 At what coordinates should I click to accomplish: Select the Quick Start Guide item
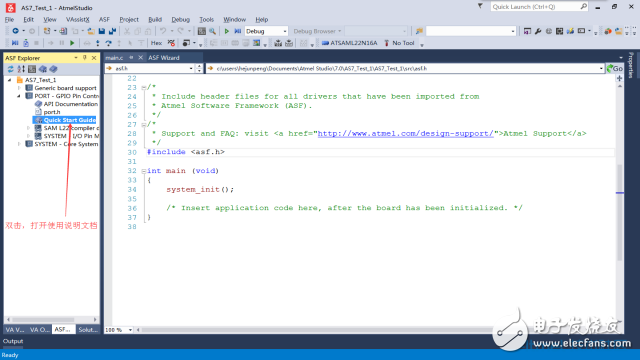(65, 120)
